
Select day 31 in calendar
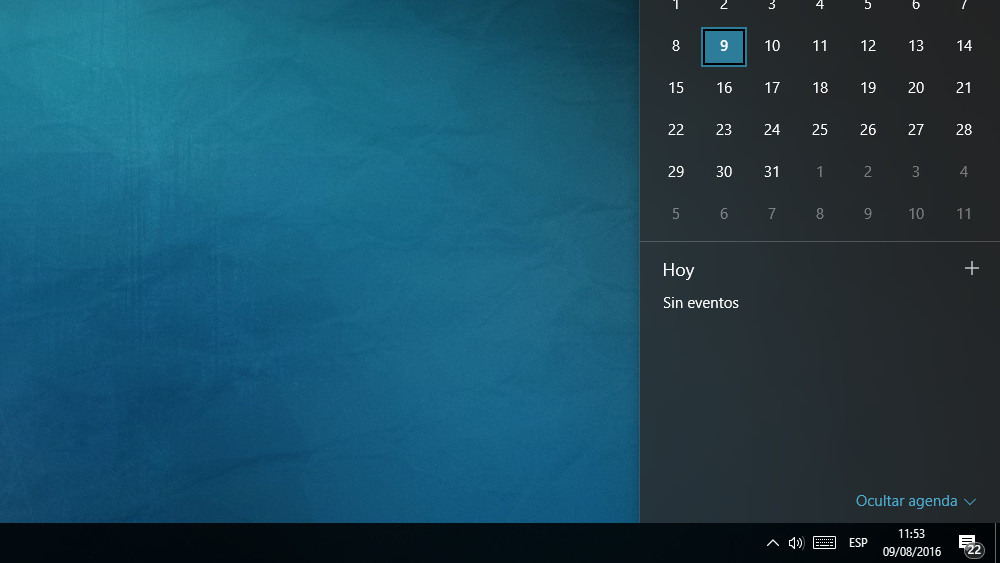(x=772, y=172)
